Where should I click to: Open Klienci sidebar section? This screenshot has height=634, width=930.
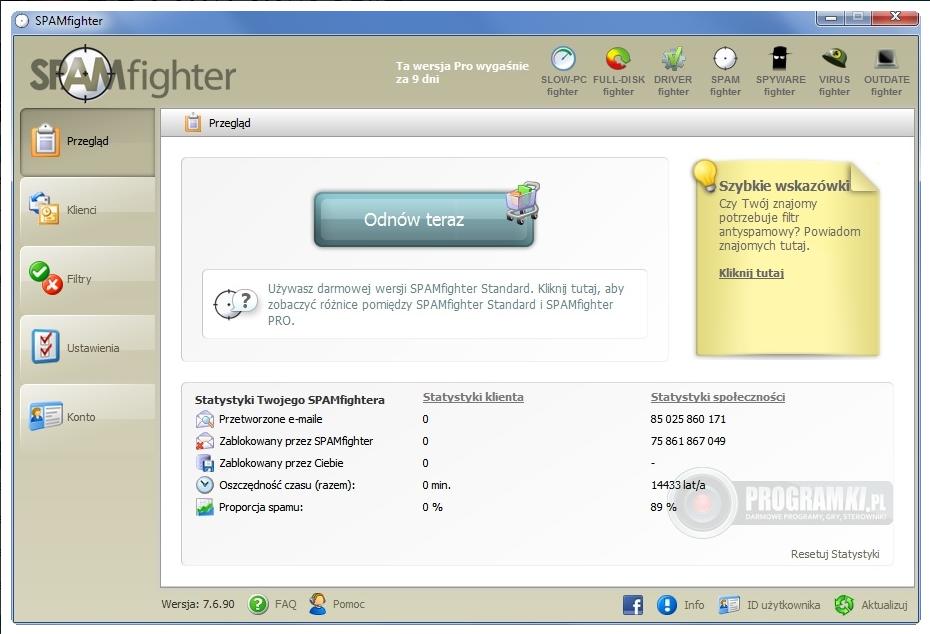[88, 210]
